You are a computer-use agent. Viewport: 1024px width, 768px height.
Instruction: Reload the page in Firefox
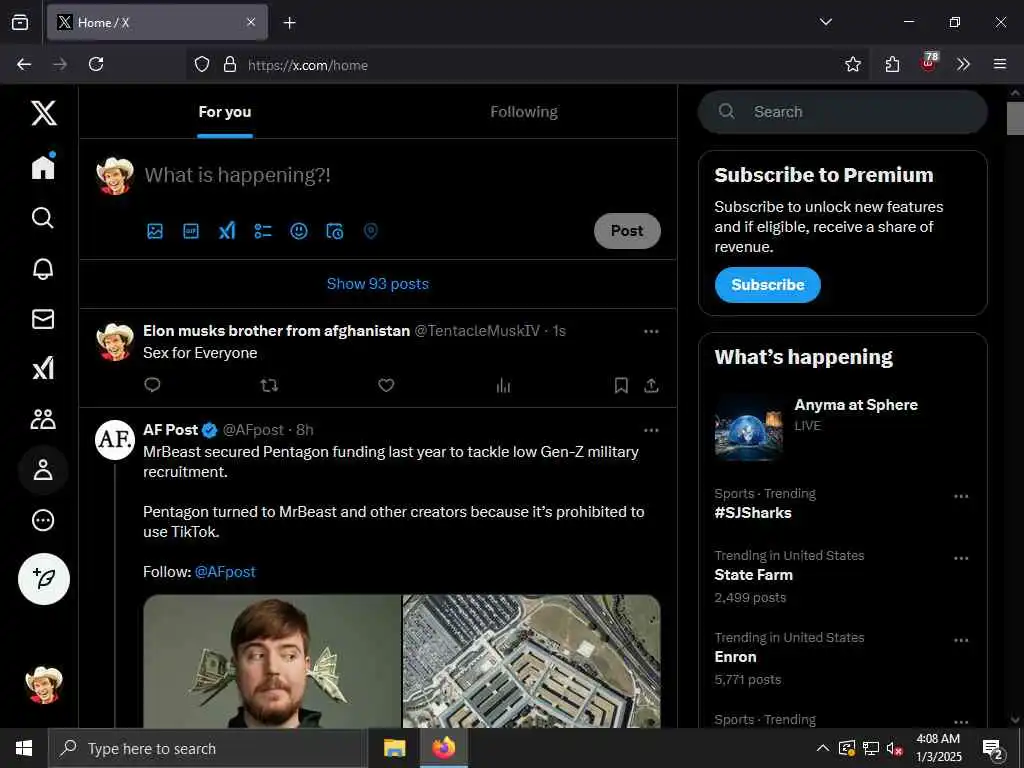96,64
